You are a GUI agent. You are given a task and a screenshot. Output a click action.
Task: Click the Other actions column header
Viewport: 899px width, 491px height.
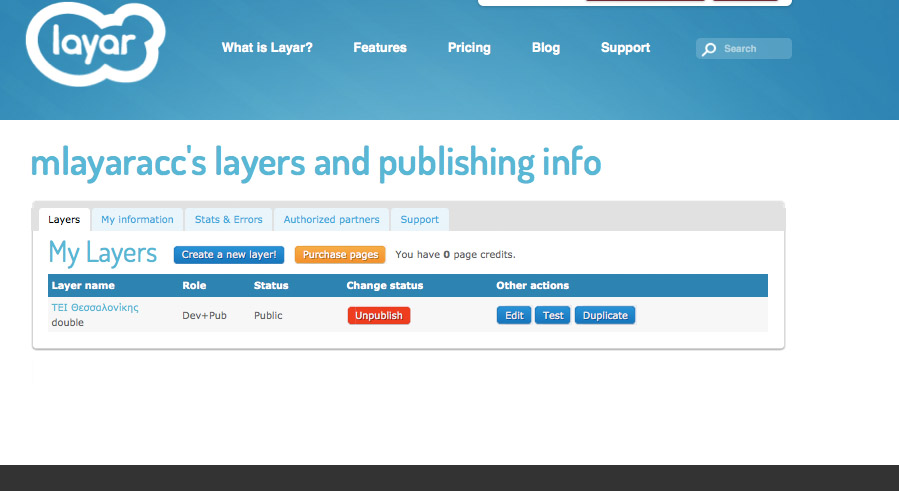533,286
